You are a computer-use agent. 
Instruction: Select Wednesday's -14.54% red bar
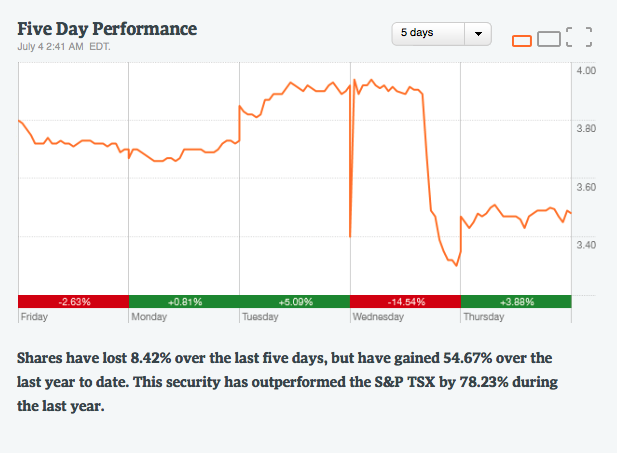click(404, 302)
